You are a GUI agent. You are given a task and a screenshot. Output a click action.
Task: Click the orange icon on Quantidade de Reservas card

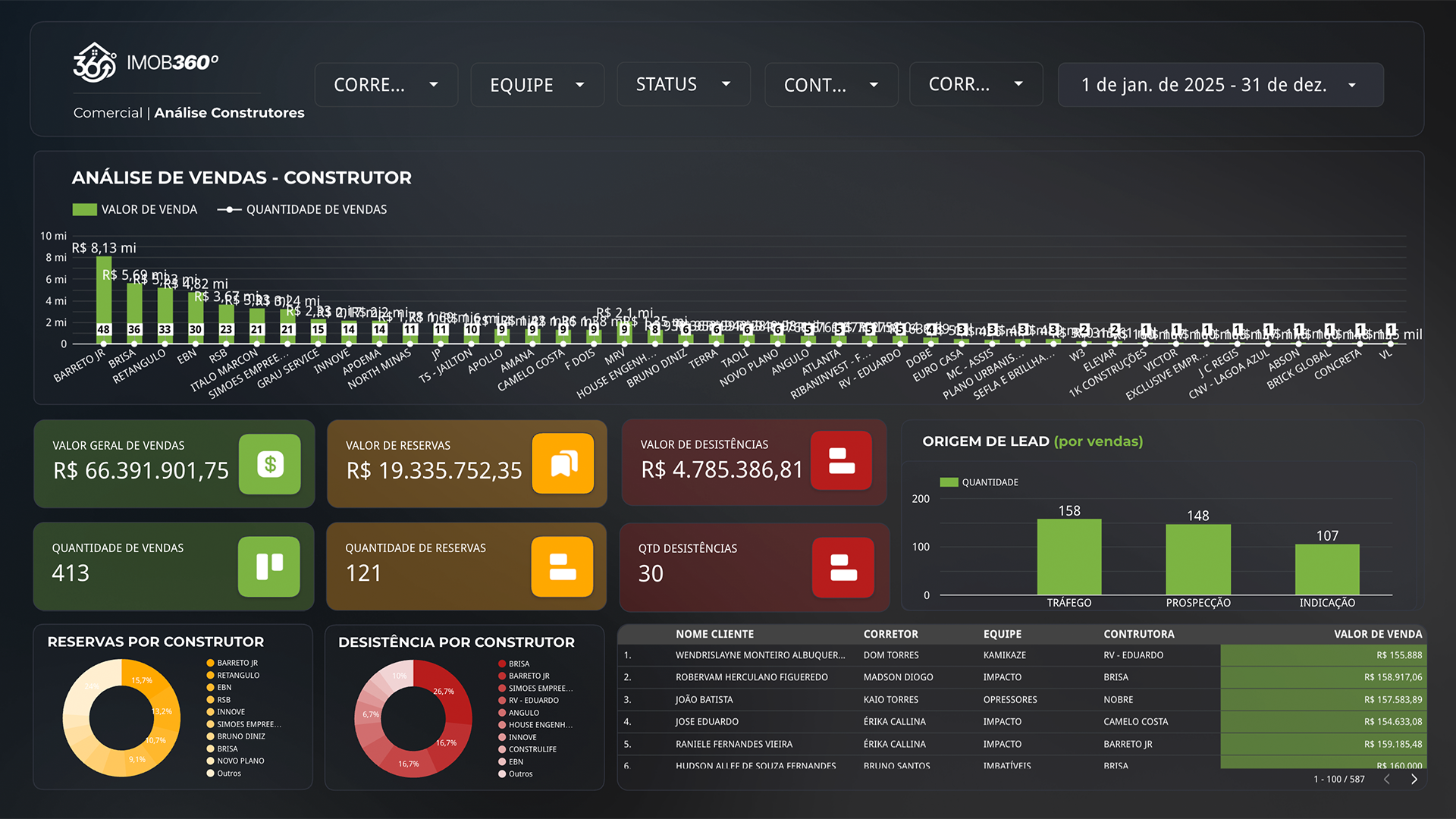point(562,566)
